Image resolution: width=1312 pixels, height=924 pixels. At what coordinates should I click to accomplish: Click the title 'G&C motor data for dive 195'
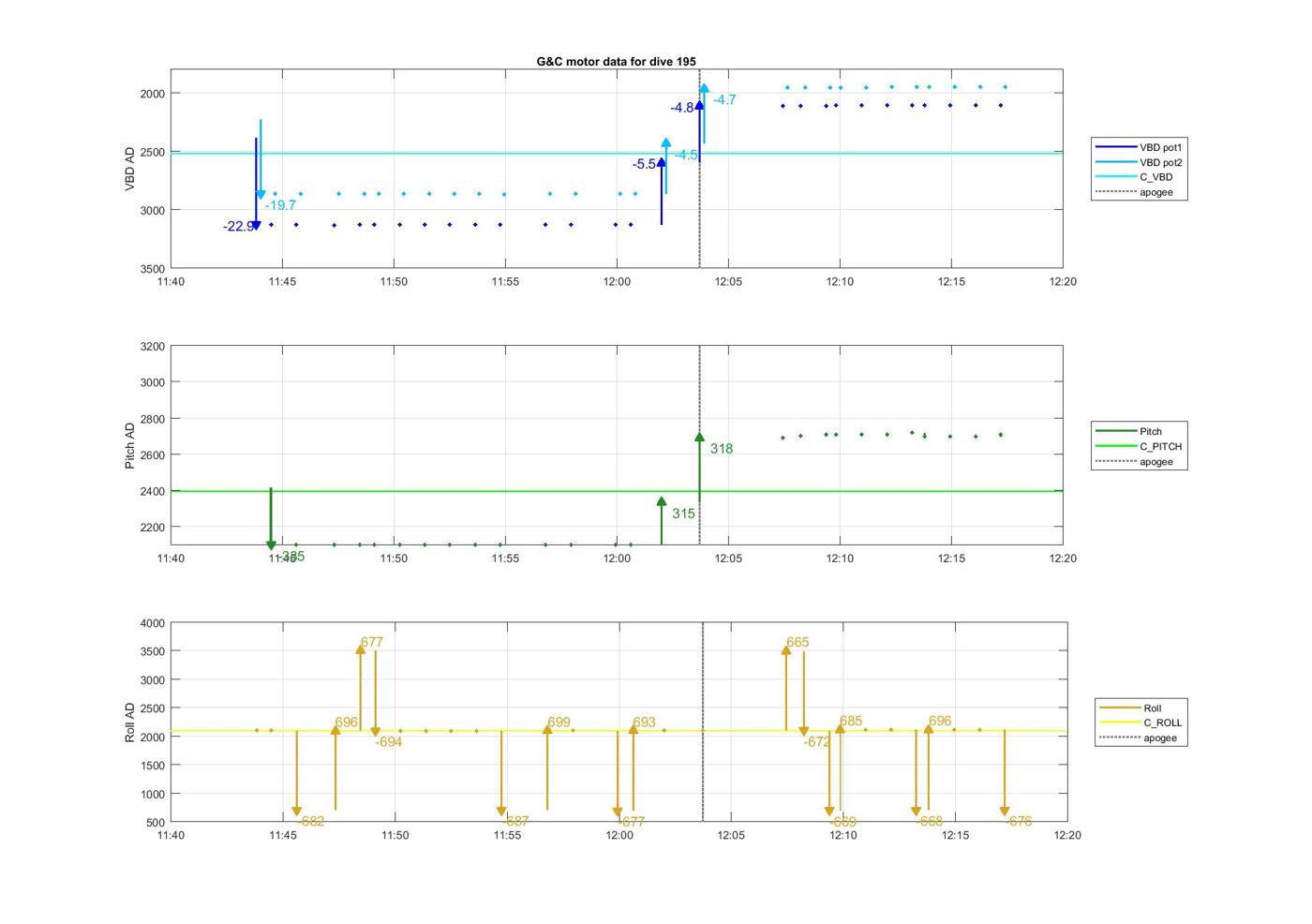(616, 61)
